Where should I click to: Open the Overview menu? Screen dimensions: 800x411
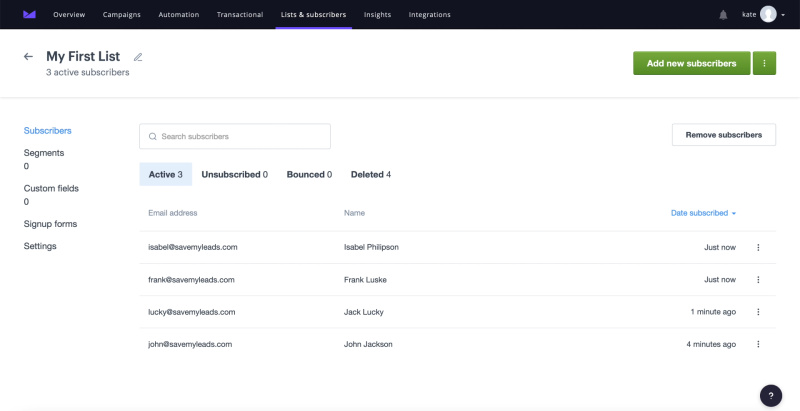[x=69, y=15]
